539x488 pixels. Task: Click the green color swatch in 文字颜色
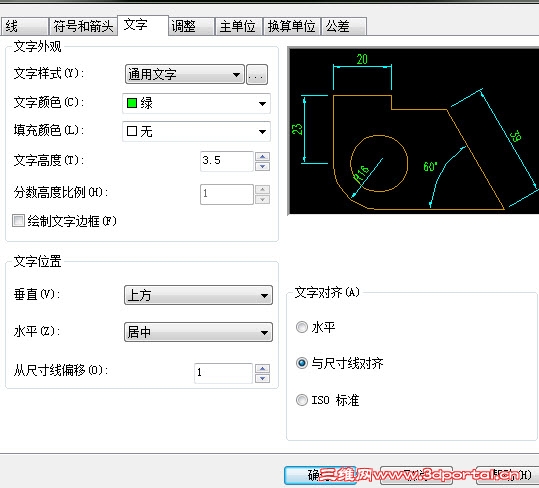pyautogui.click(x=132, y=103)
